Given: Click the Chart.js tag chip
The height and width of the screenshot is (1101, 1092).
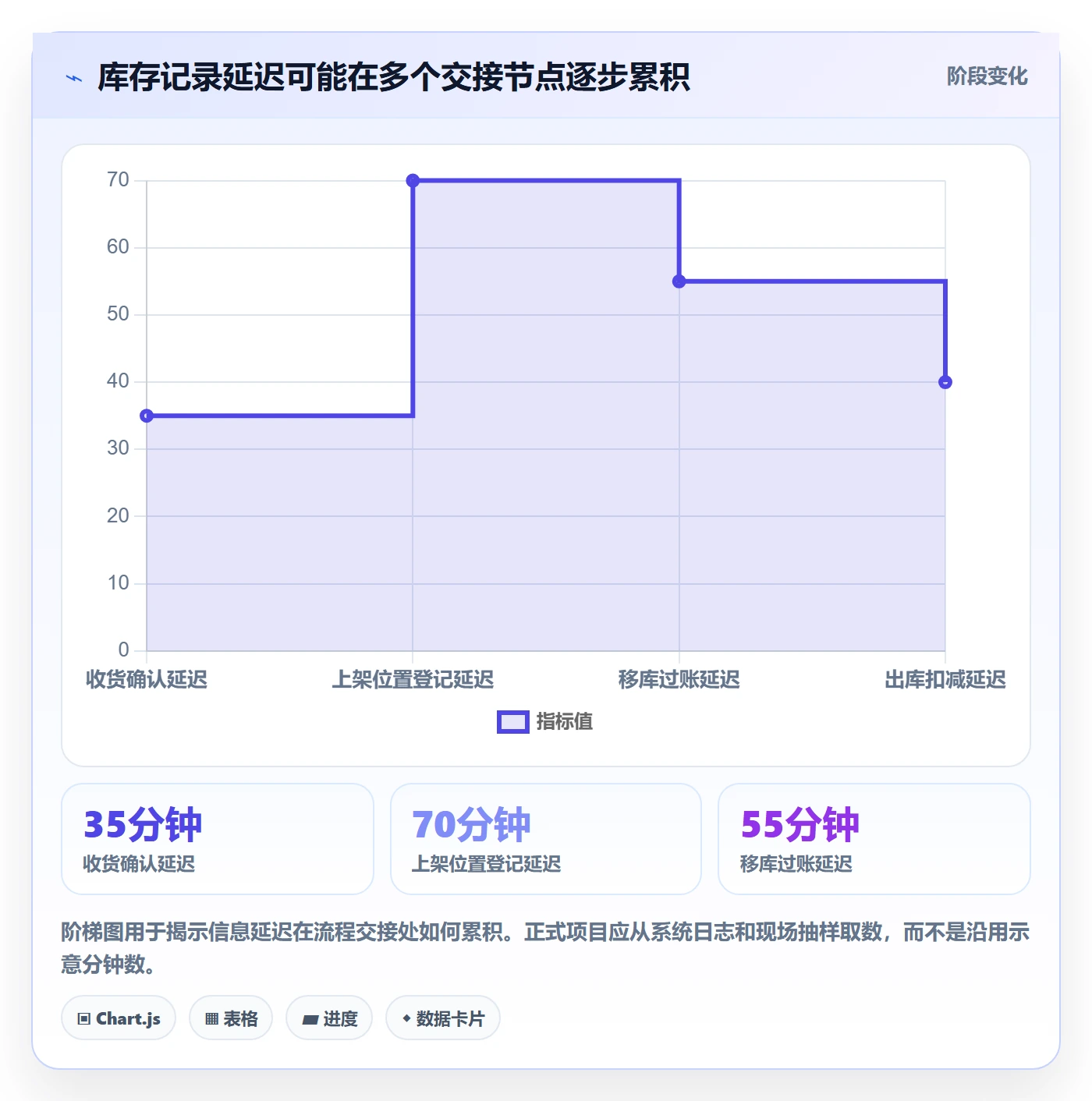Looking at the screenshot, I should (x=119, y=1018).
